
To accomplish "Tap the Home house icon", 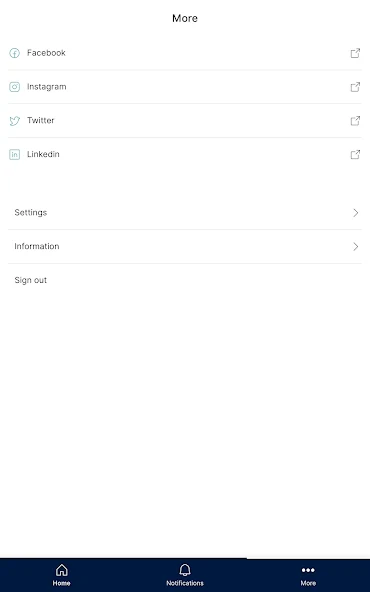I will pyautogui.click(x=62, y=570).
